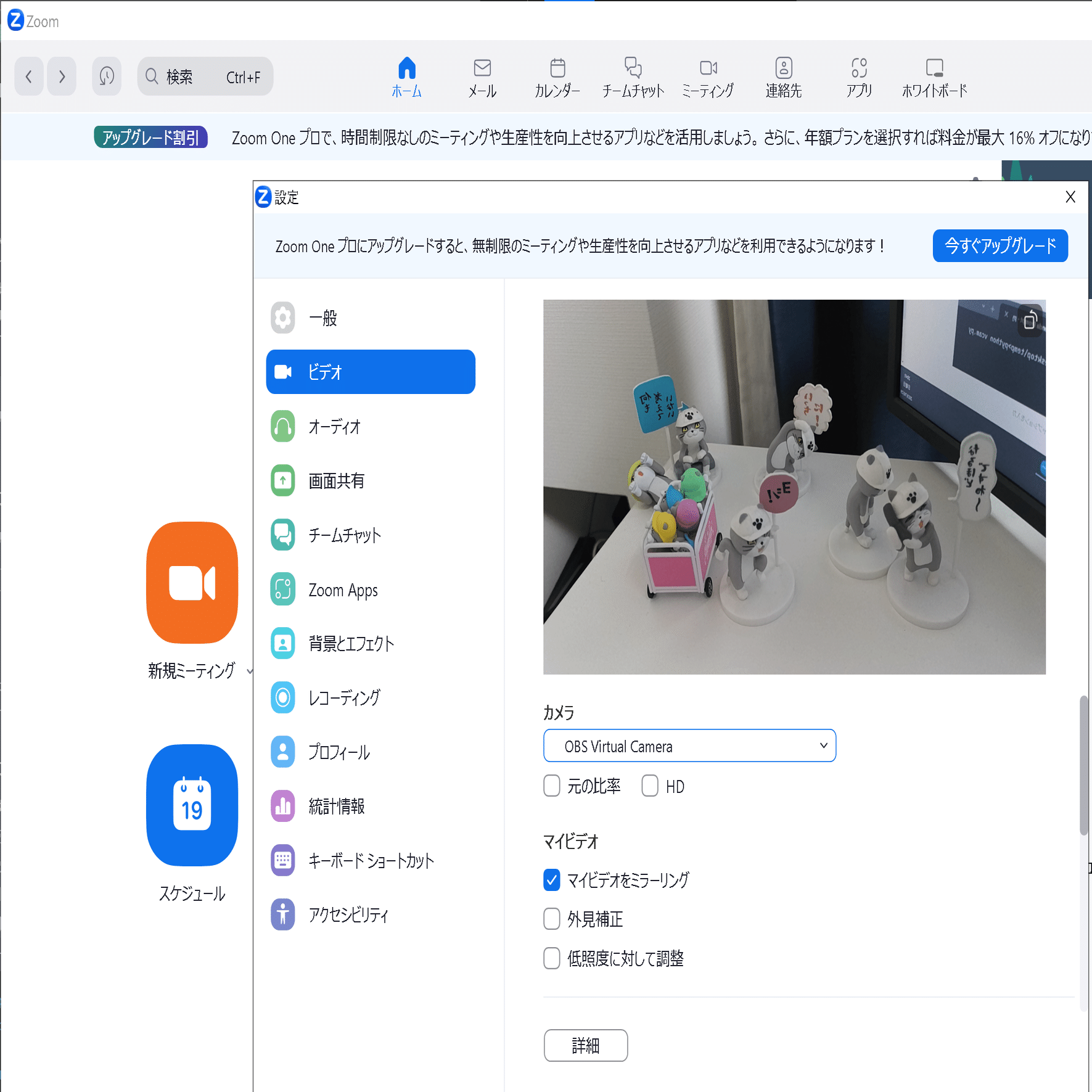Screen dimensions: 1092x1092
Task: Open the ホワイトボード icon
Action: click(934, 75)
